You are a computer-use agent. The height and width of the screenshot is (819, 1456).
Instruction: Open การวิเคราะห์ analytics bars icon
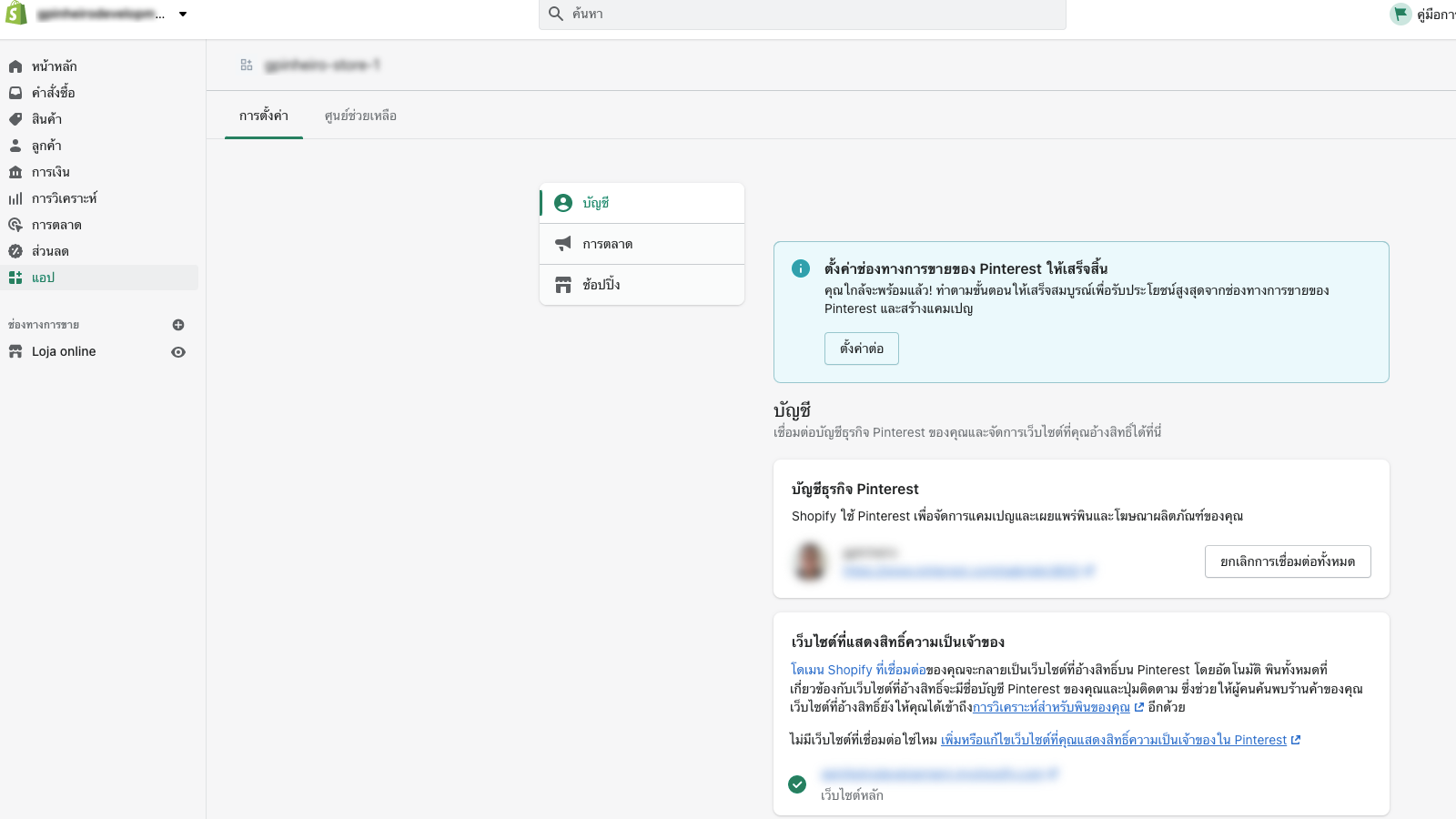[15, 198]
